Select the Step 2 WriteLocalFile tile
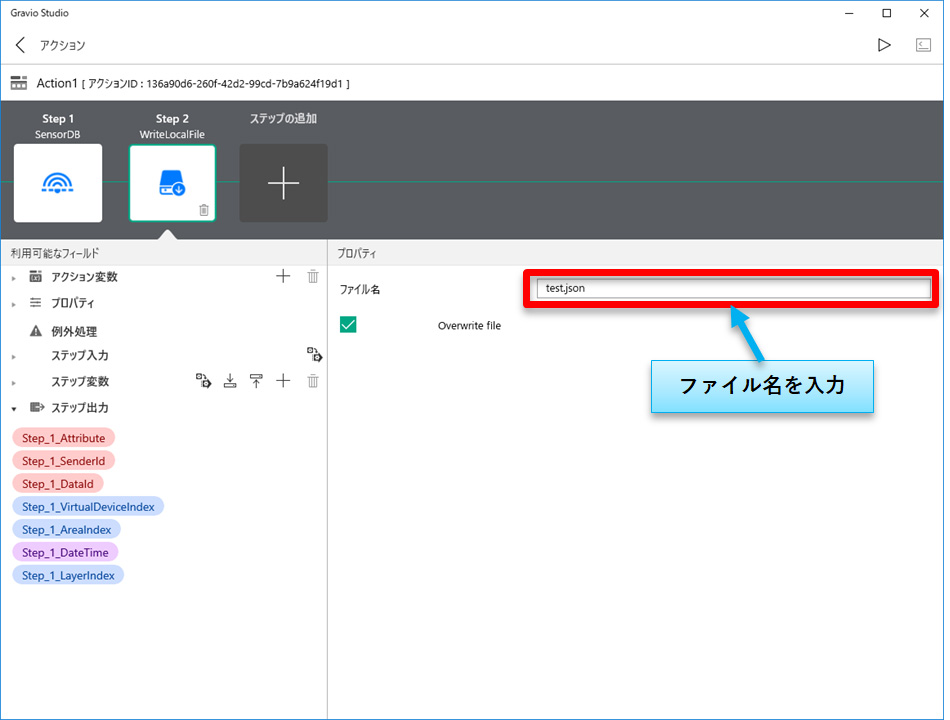This screenshot has width=950, height=720. tap(172, 183)
